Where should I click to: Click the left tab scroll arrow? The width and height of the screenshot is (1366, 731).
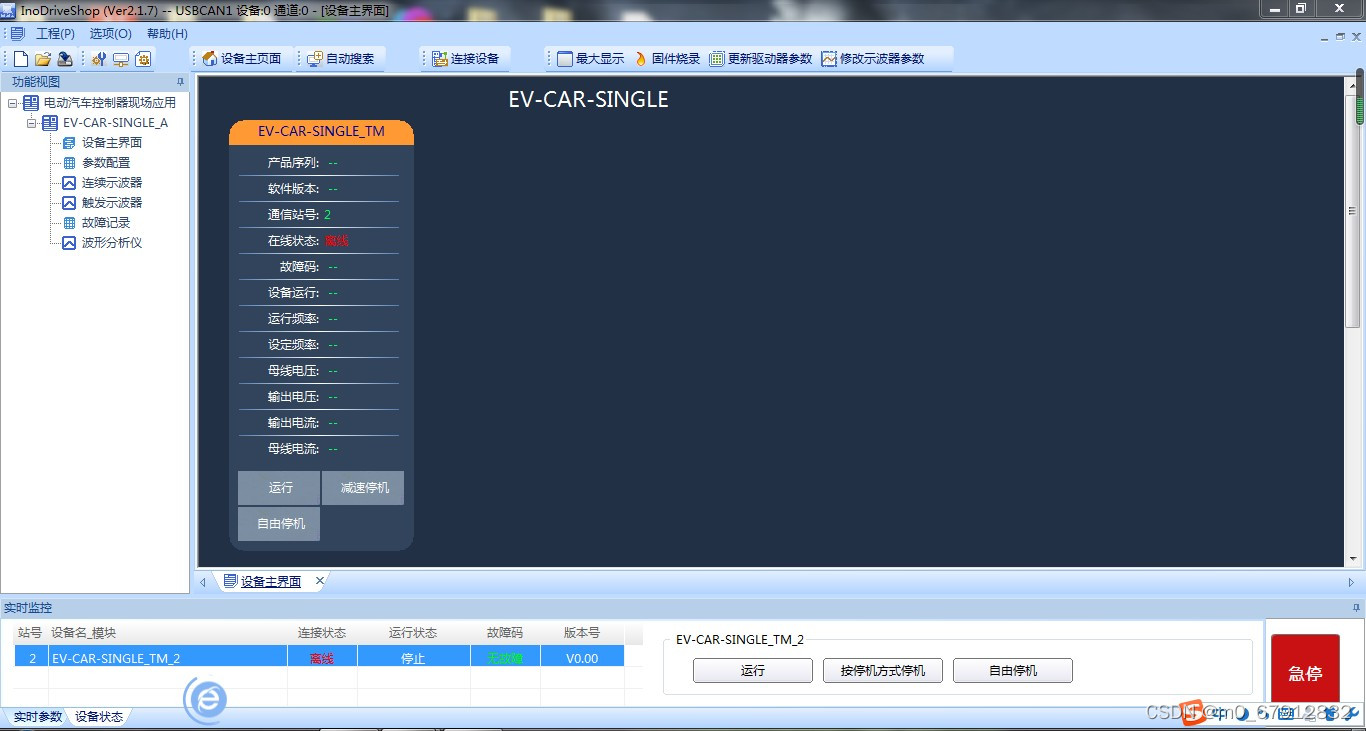click(203, 582)
